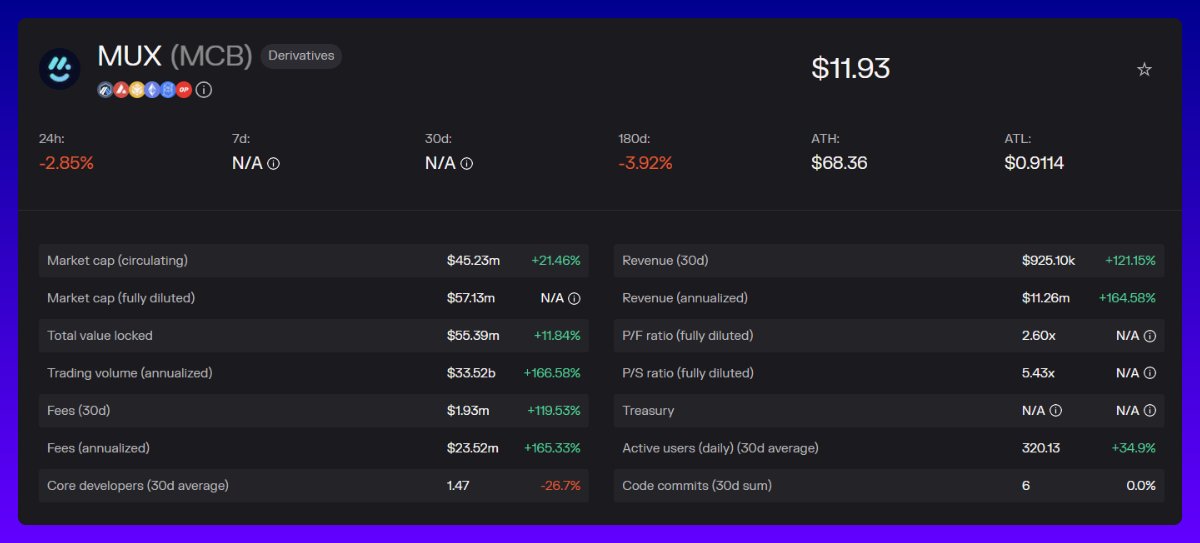Click the first N/A info icon in Treasury row
The height and width of the screenshot is (543, 1200).
click(x=1056, y=411)
